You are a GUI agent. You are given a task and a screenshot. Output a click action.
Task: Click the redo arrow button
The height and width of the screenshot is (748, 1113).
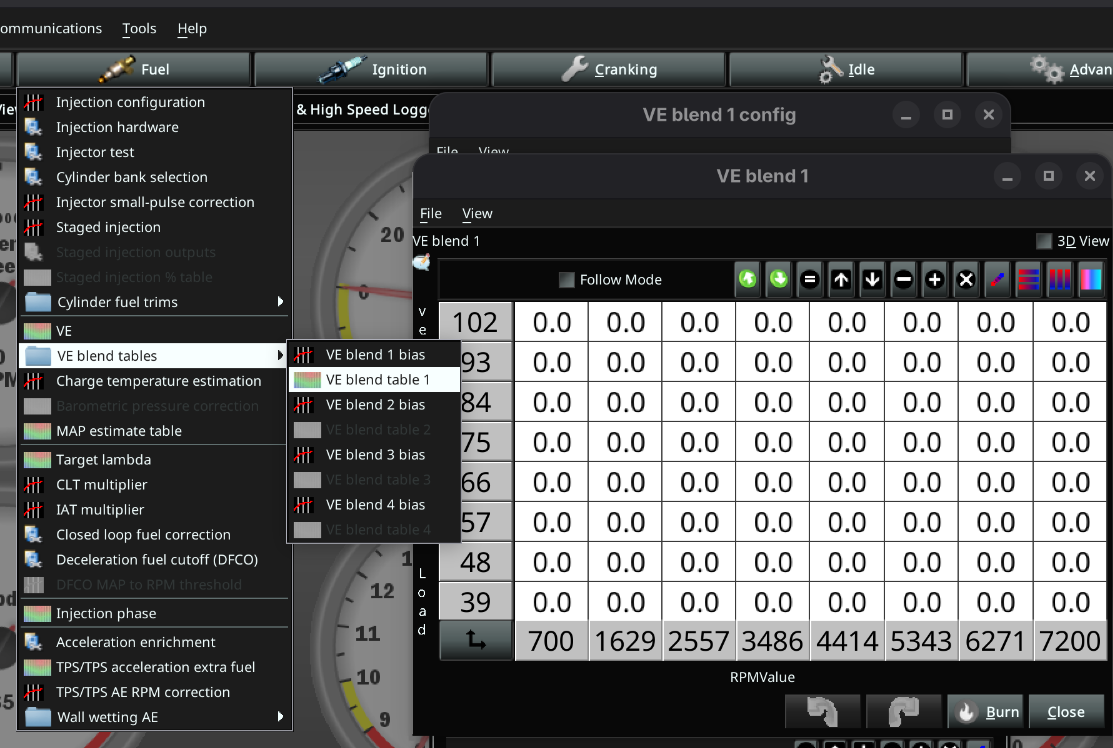tap(902, 712)
